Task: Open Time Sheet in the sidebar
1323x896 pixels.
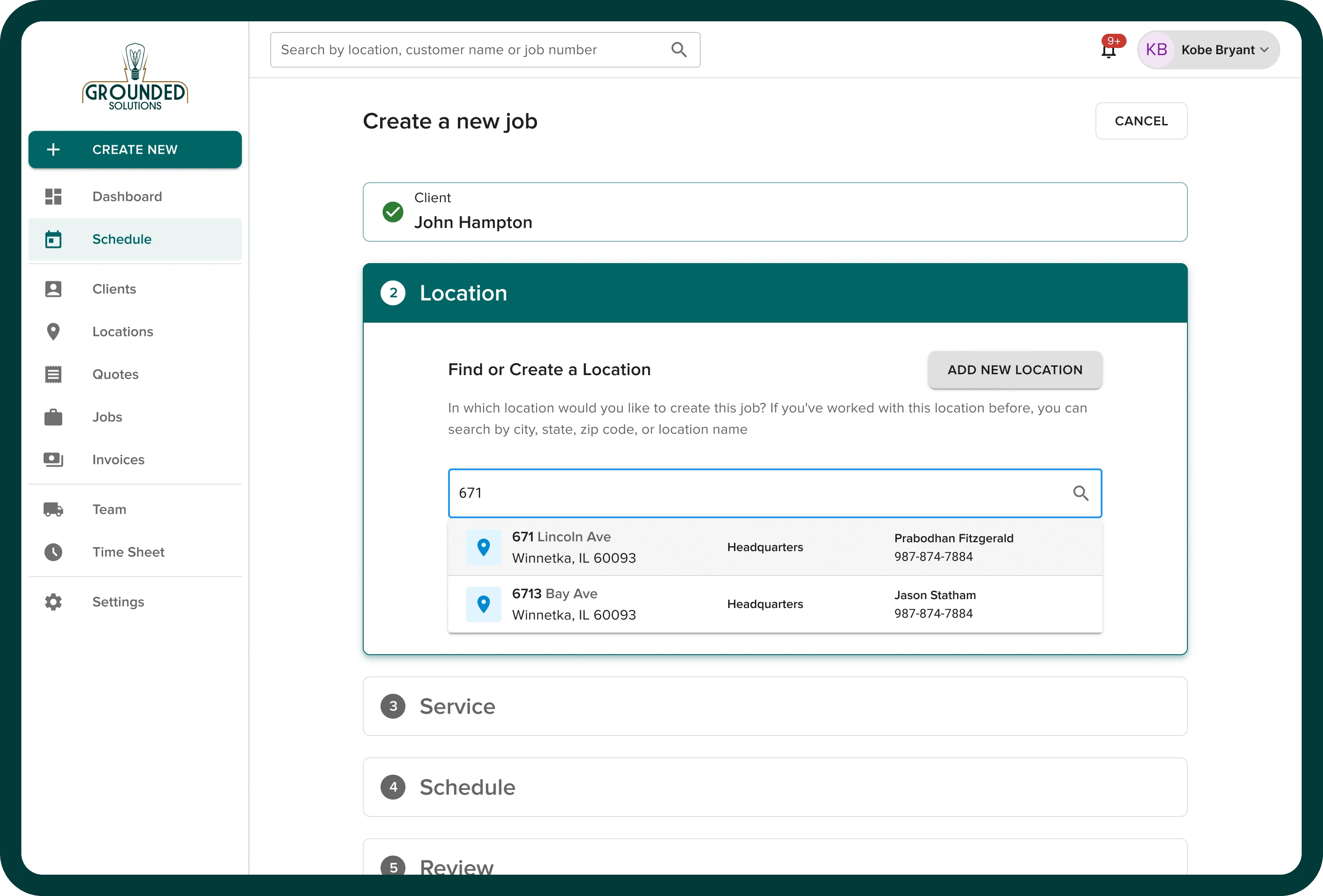Action: pos(135,552)
